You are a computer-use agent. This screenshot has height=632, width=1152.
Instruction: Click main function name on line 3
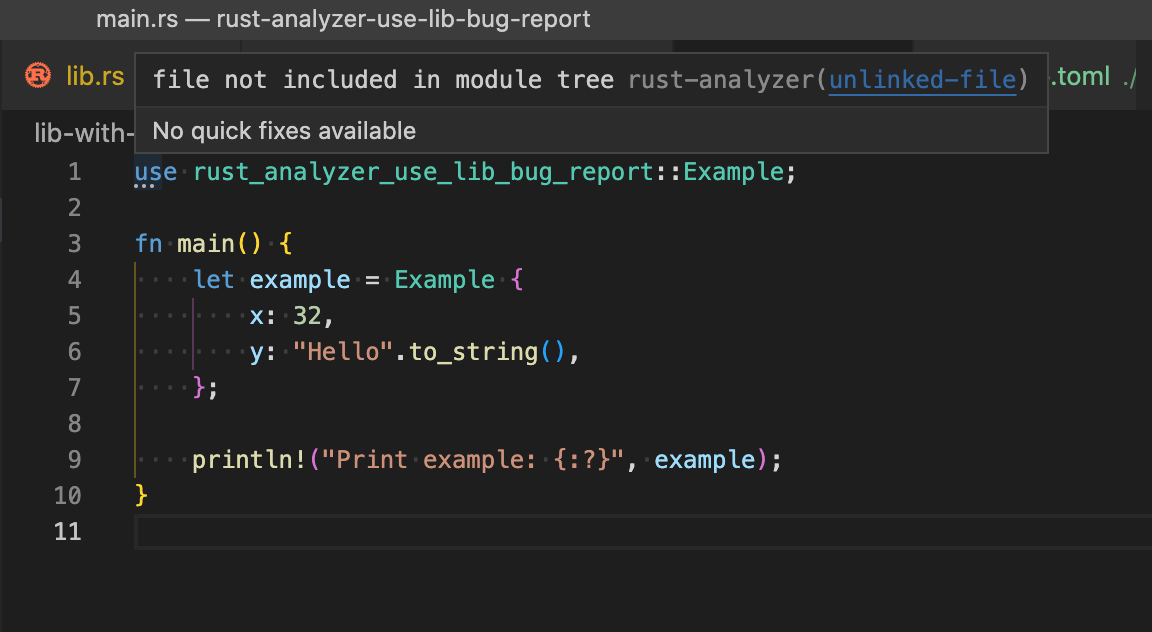coord(206,243)
